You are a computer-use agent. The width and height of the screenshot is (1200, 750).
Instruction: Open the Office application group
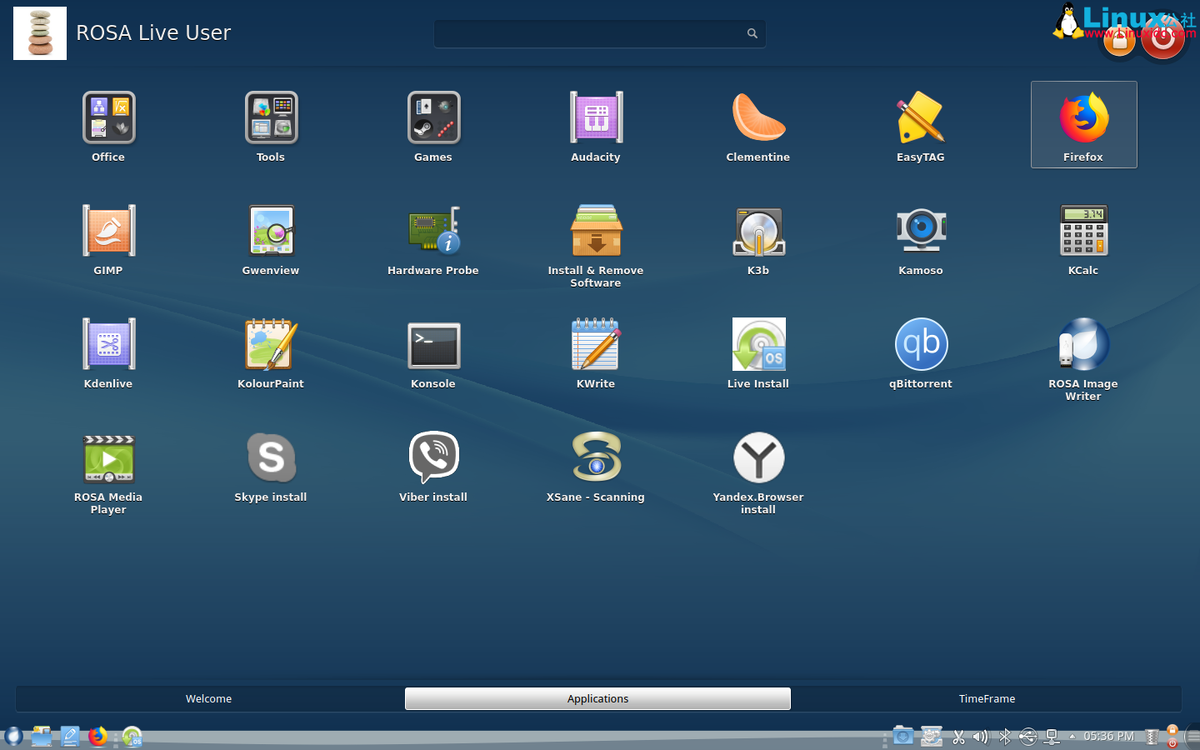108,127
